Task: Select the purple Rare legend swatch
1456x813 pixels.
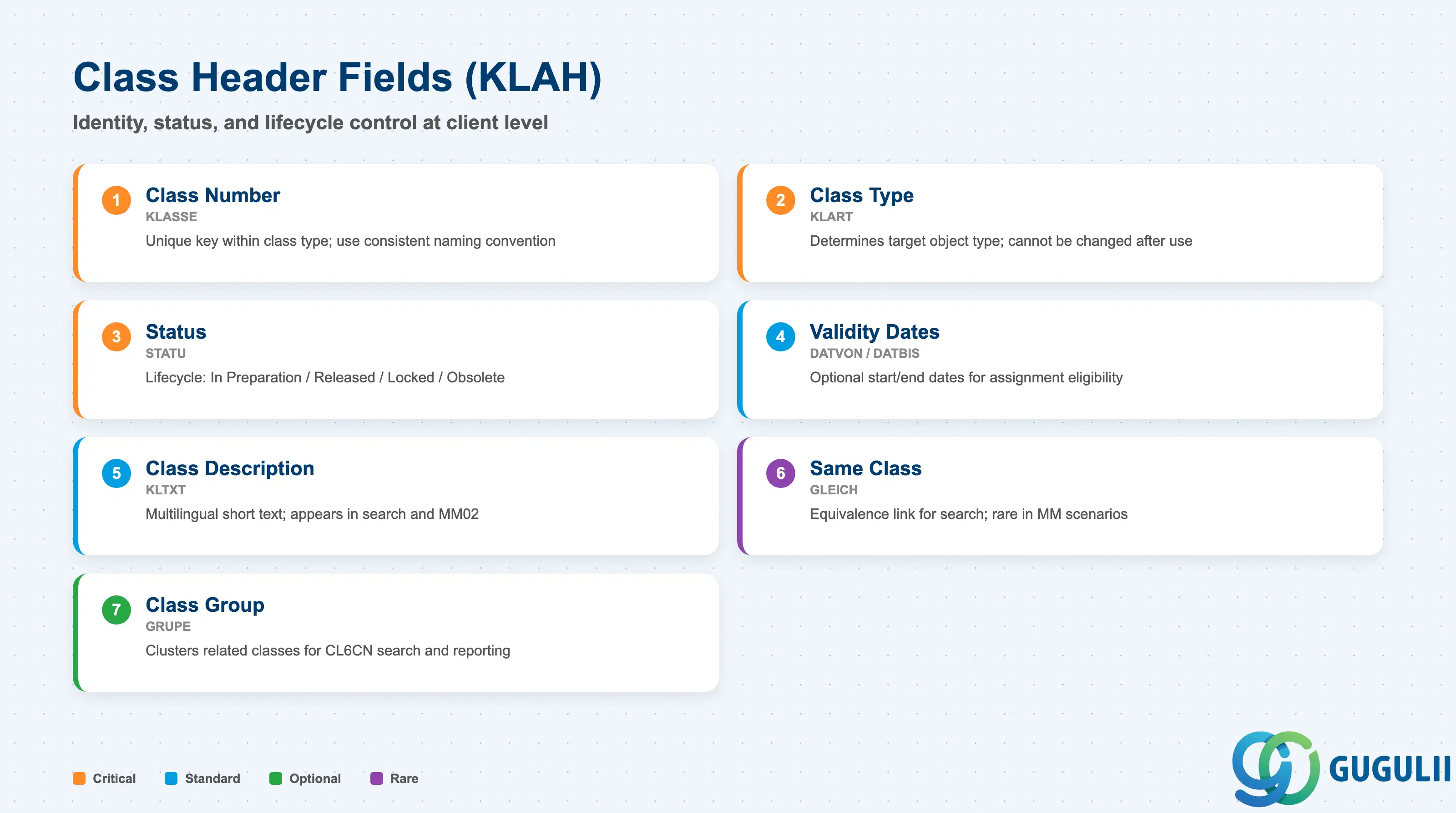Action: click(x=376, y=778)
